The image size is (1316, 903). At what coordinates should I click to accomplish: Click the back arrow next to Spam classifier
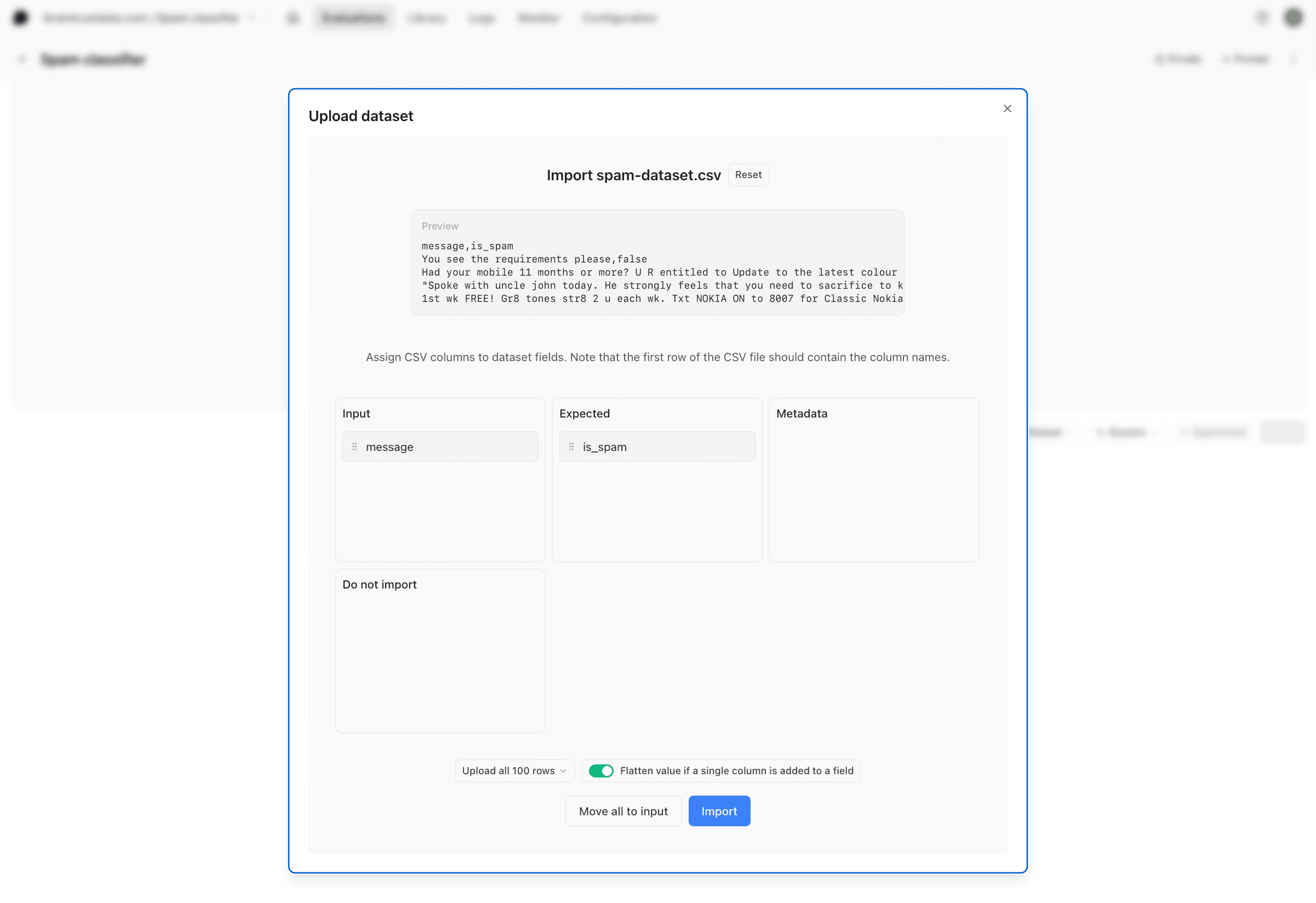tap(21, 59)
